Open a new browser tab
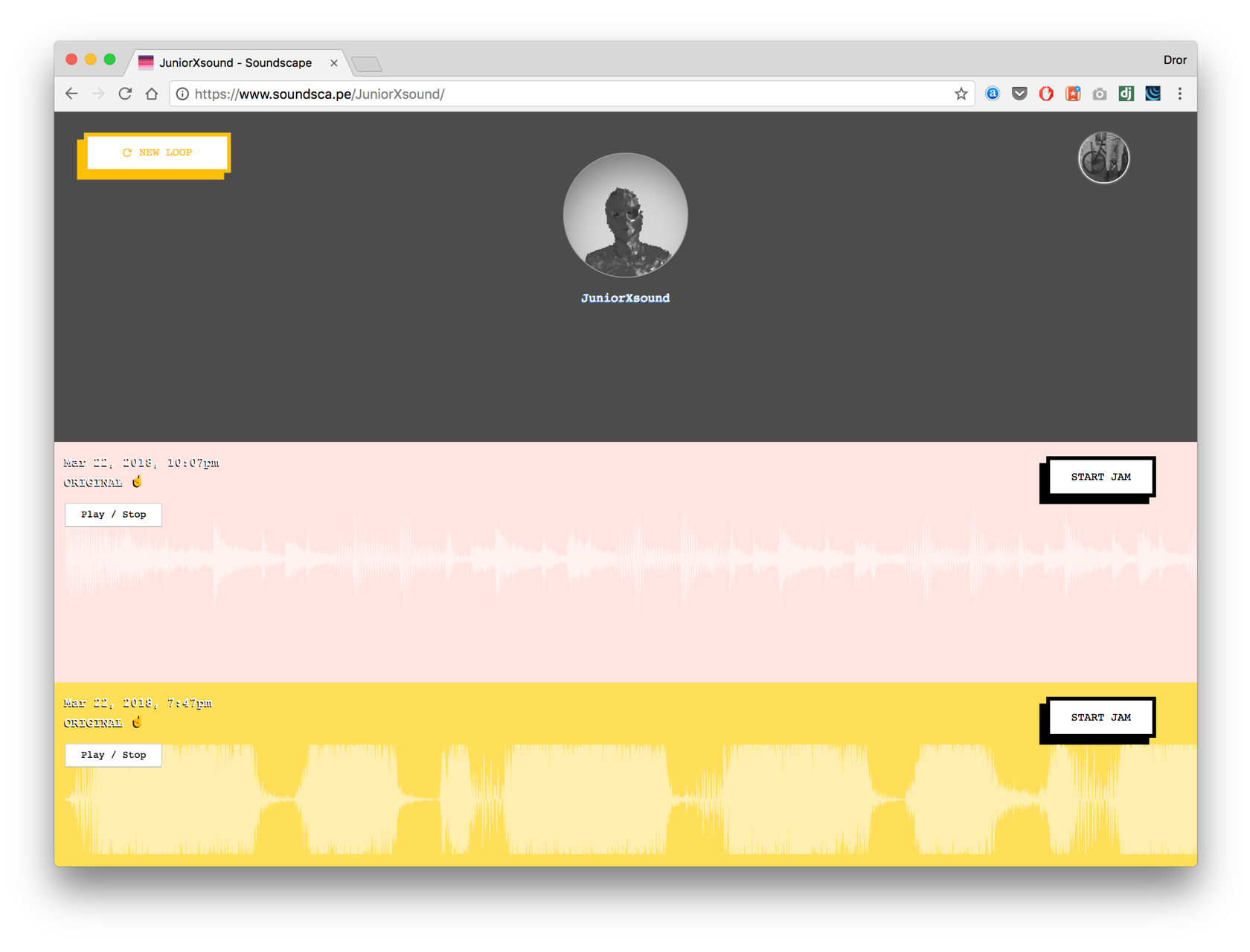This screenshot has width=1250, height=952. tap(367, 65)
